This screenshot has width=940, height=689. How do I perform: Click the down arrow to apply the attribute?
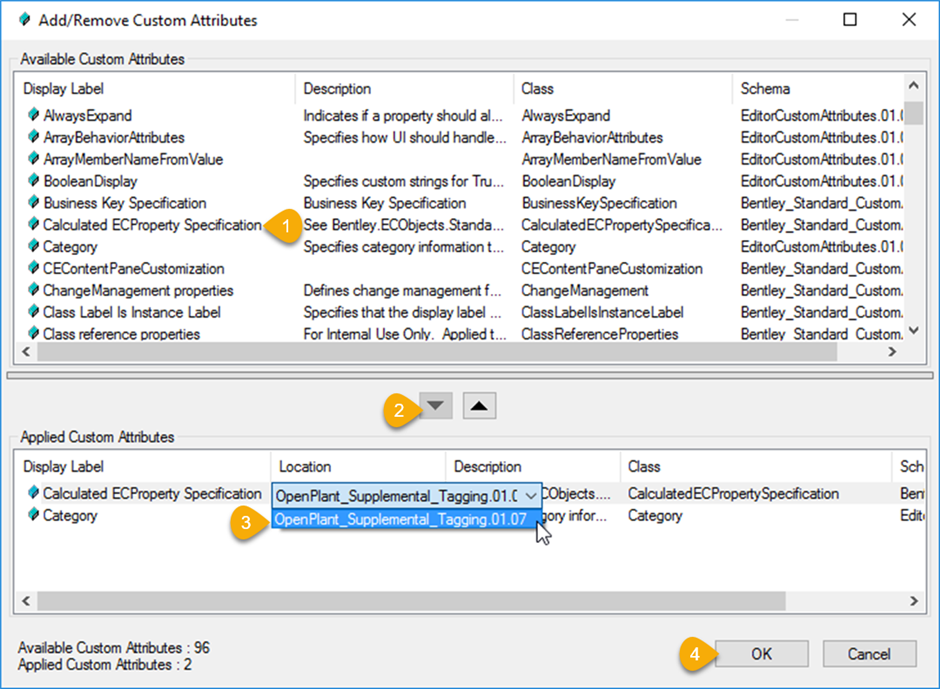coord(436,406)
